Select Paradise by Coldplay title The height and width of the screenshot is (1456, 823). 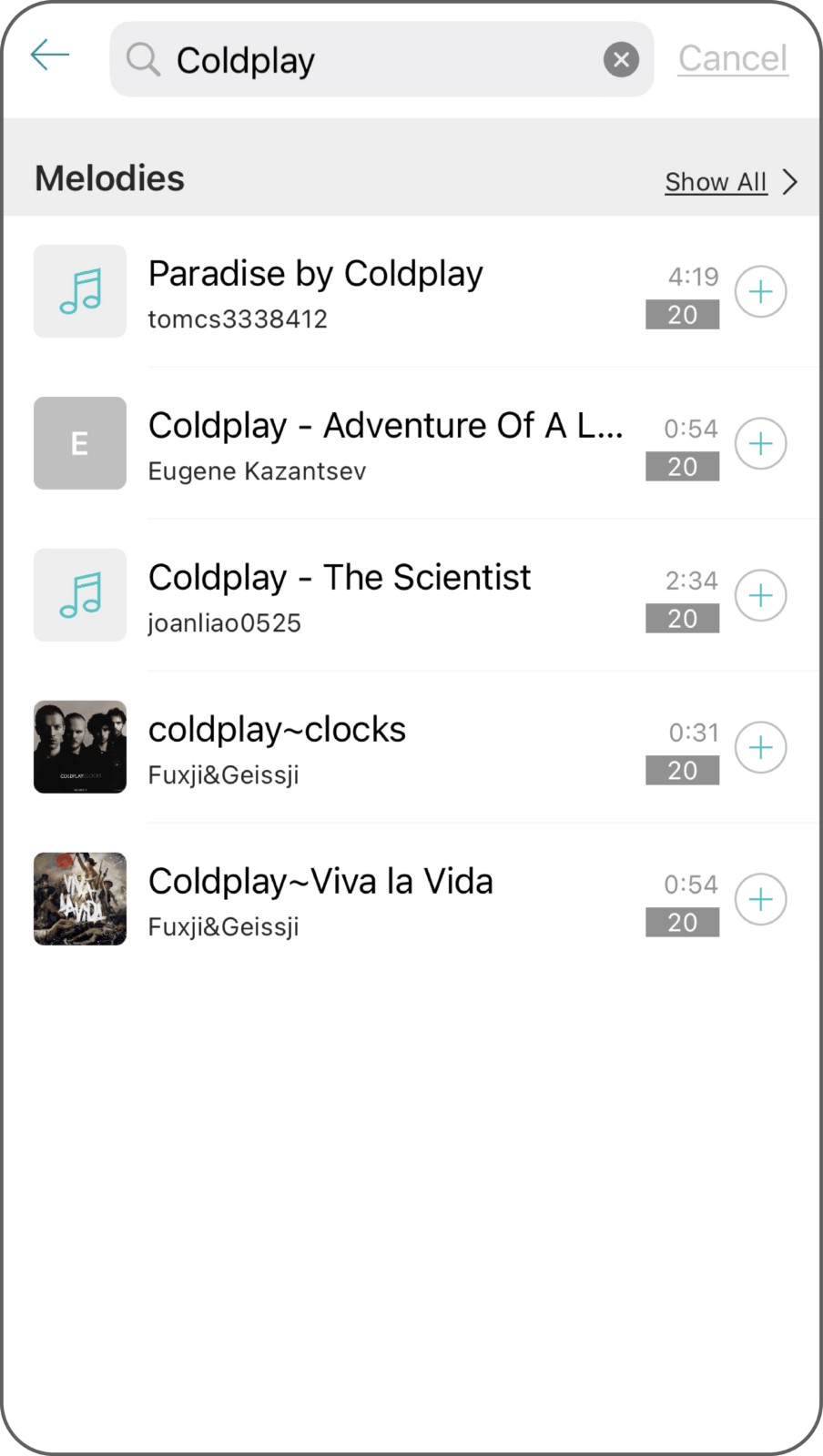tap(316, 274)
